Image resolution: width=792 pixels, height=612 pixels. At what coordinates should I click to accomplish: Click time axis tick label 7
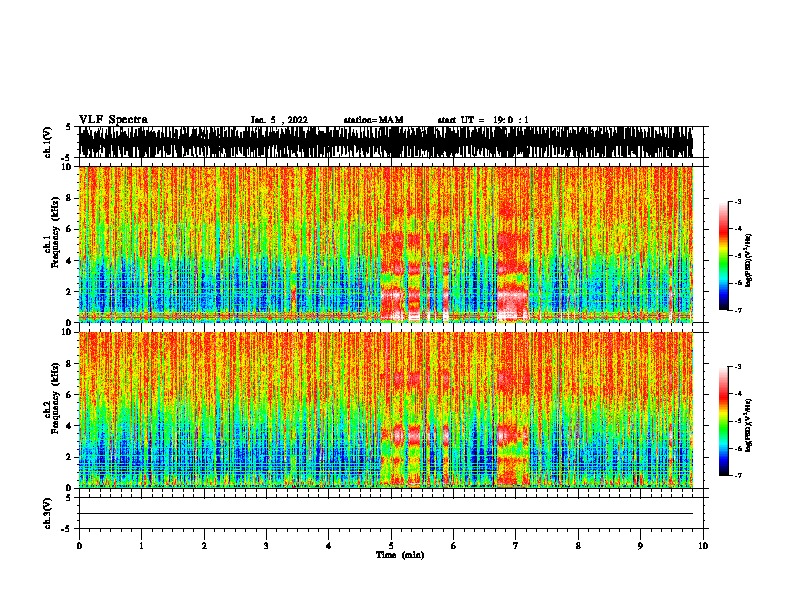[516, 546]
